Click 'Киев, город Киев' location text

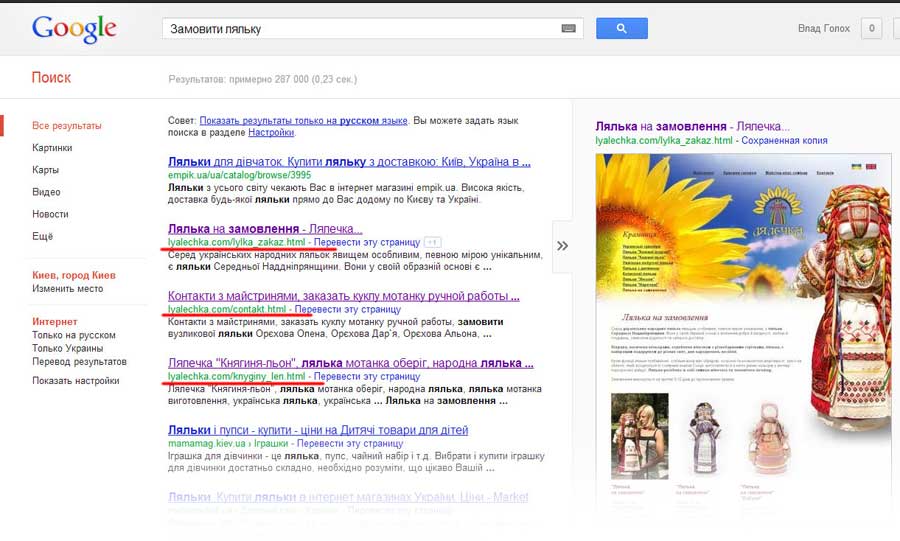[74, 275]
